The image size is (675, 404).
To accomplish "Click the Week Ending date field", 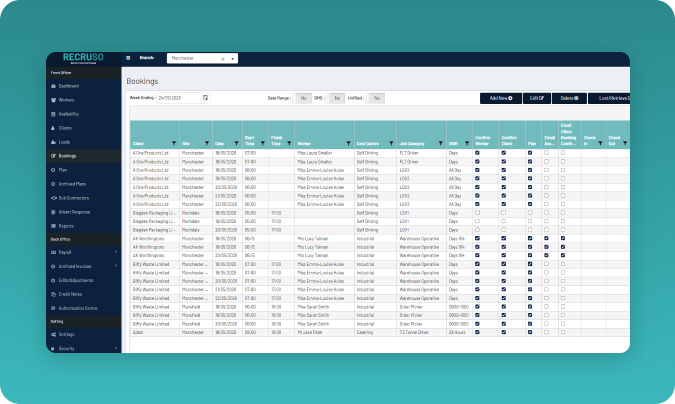I will tap(183, 98).
